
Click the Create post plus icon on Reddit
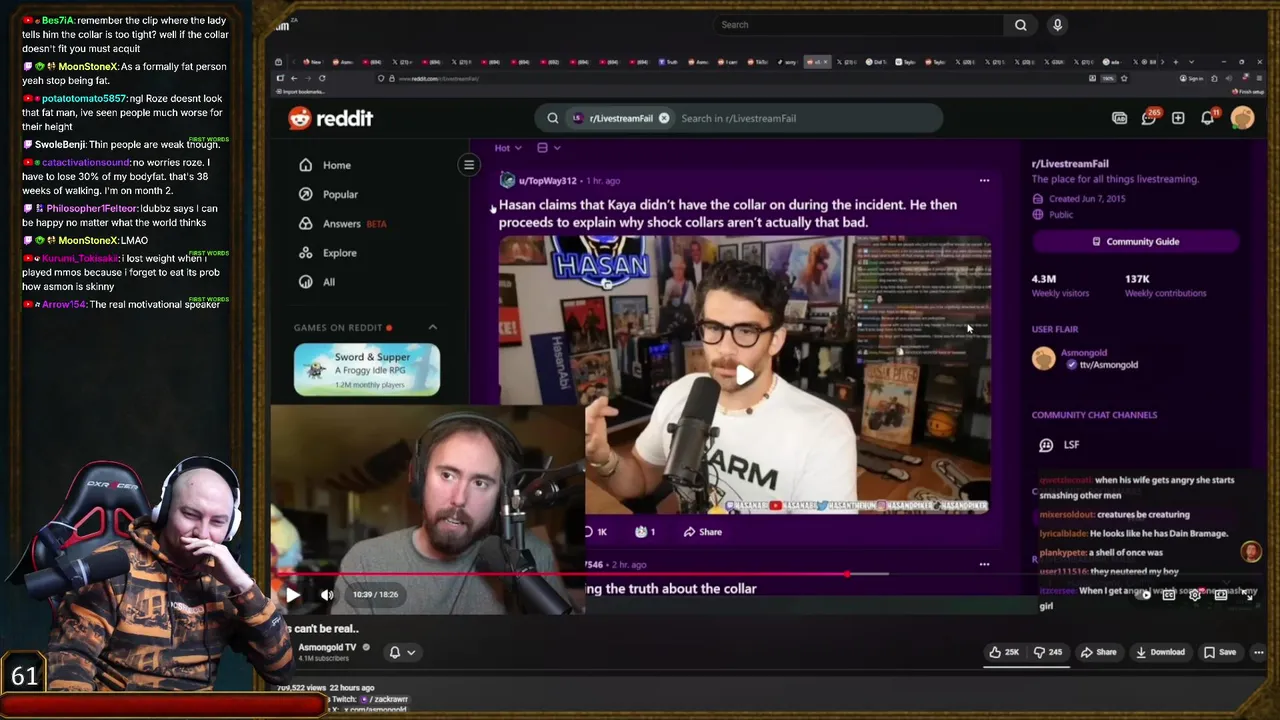click(1178, 118)
